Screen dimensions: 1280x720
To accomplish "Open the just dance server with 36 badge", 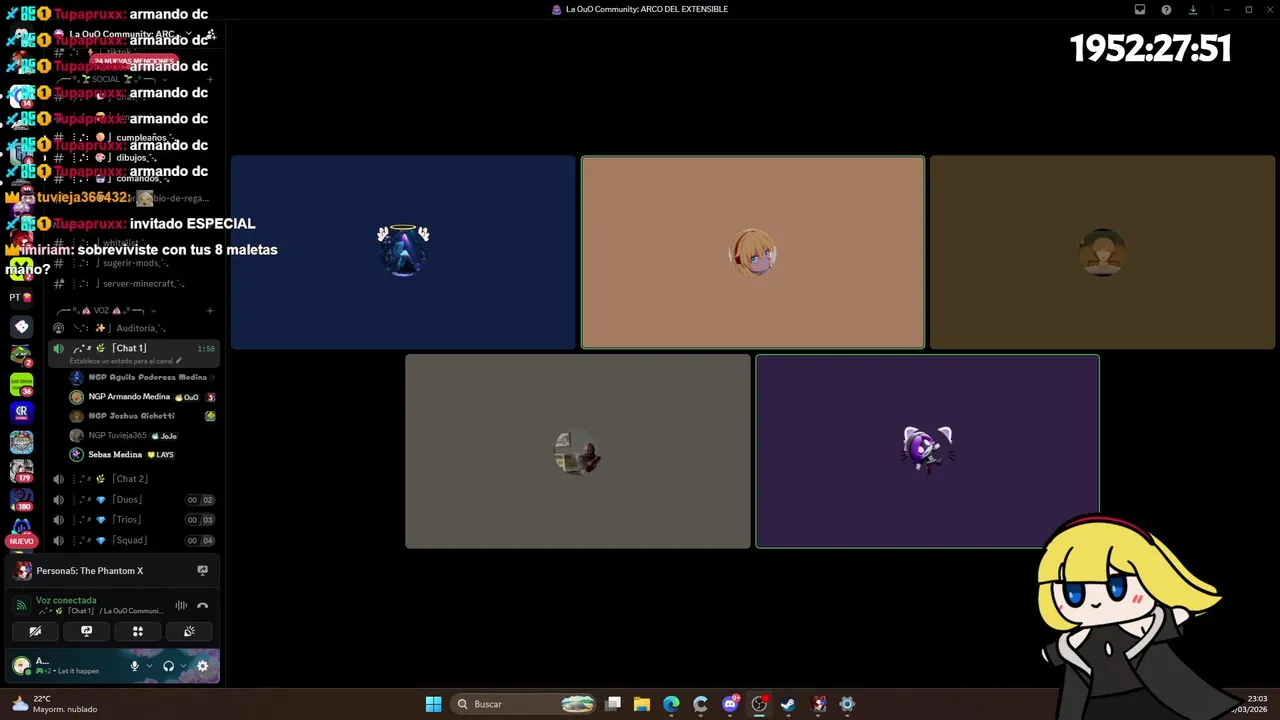I will click(x=21, y=383).
